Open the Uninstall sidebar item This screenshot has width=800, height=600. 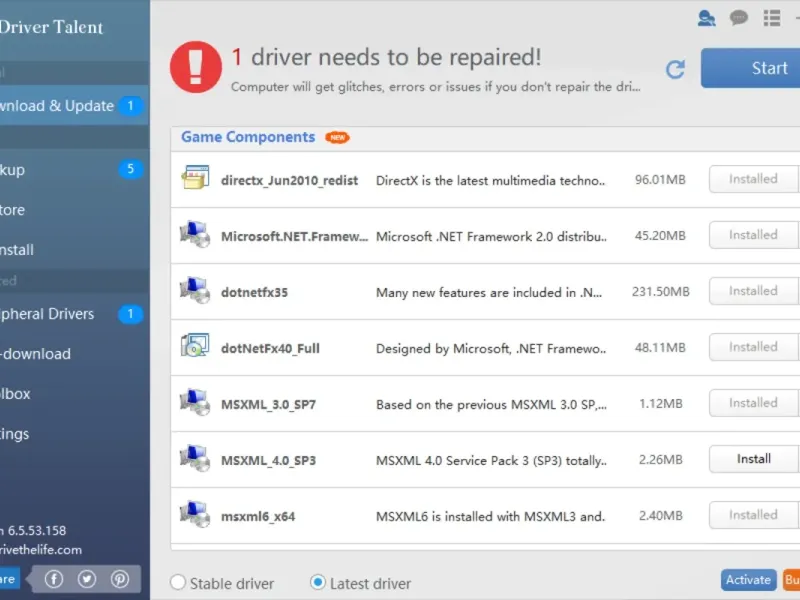74,250
